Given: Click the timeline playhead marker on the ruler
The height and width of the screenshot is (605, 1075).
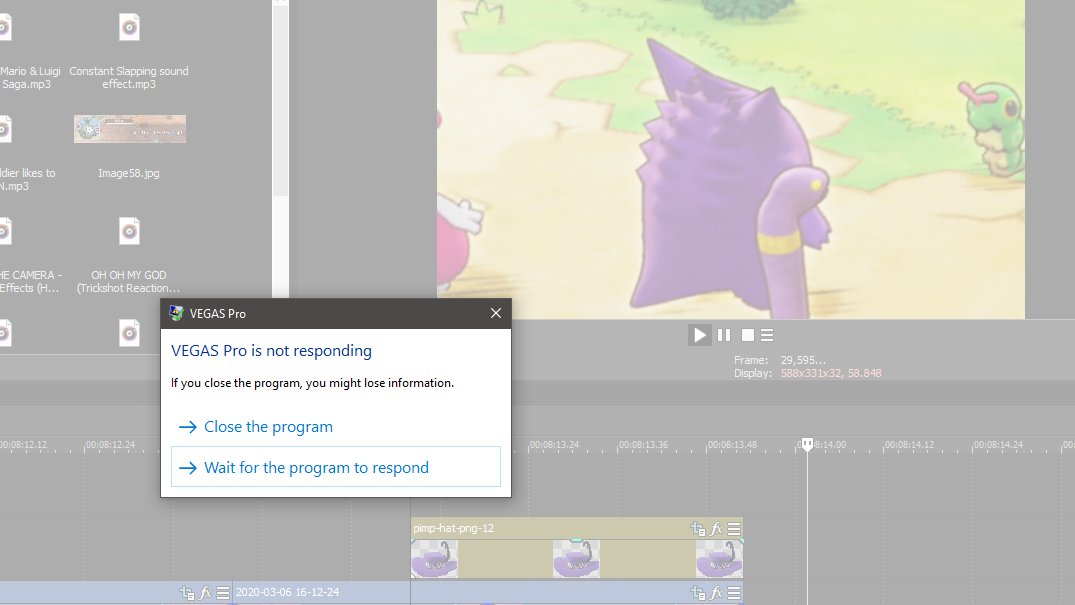Looking at the screenshot, I should 807,444.
